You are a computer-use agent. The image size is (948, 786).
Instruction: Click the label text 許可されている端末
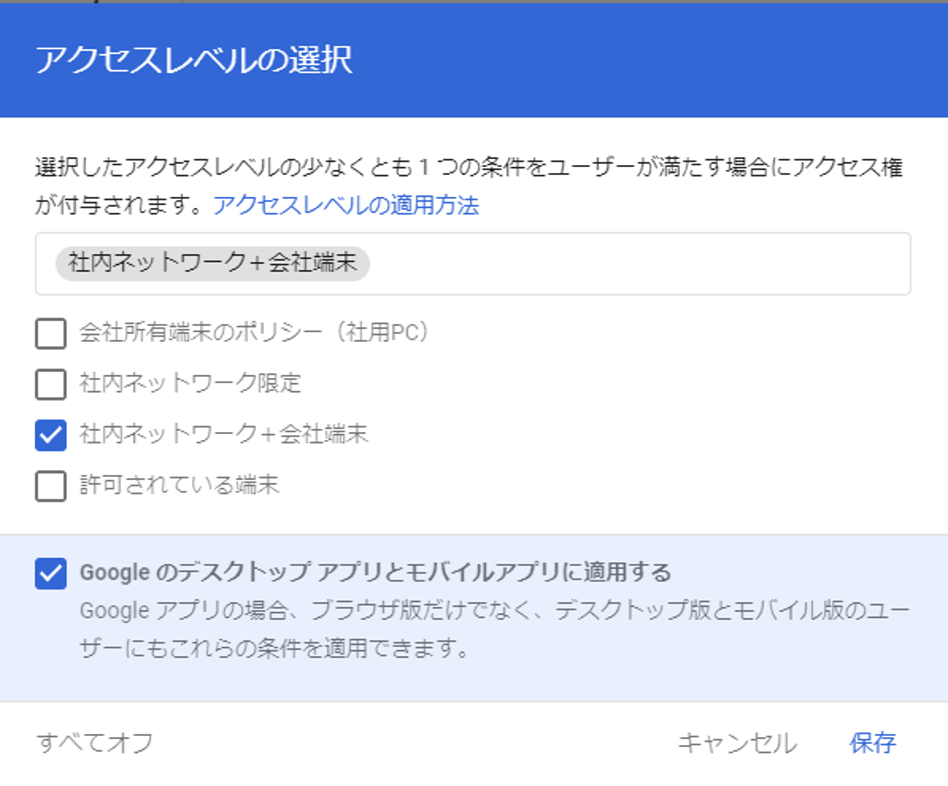point(152,486)
